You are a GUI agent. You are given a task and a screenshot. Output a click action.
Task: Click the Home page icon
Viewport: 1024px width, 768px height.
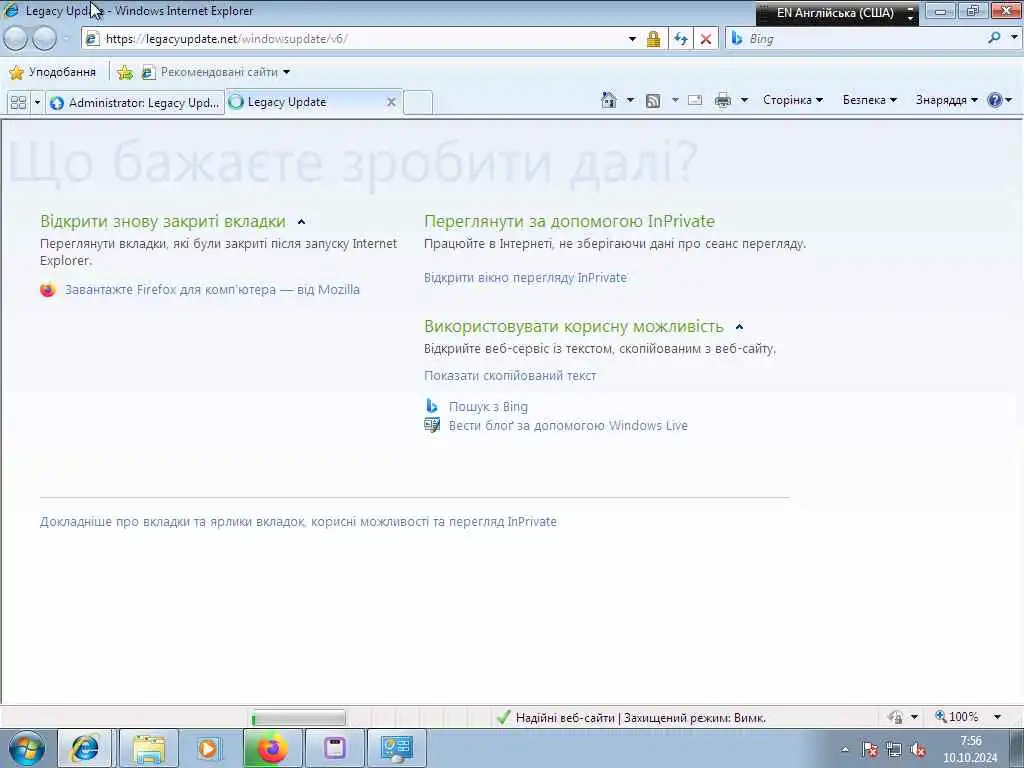point(609,100)
